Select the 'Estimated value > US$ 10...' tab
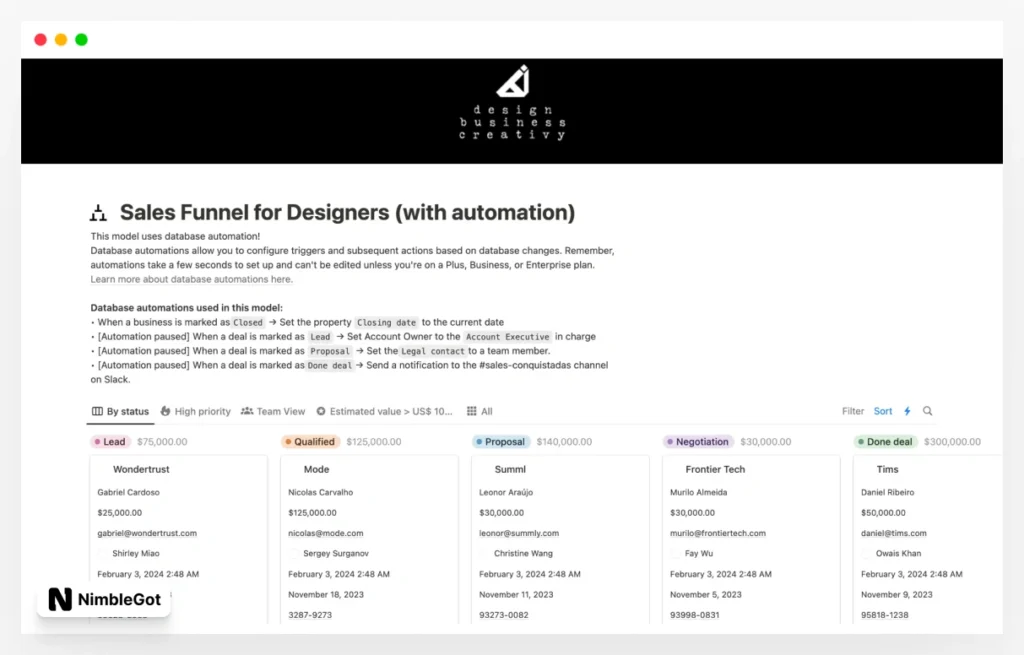Viewport: 1024px width, 655px height. [384, 411]
